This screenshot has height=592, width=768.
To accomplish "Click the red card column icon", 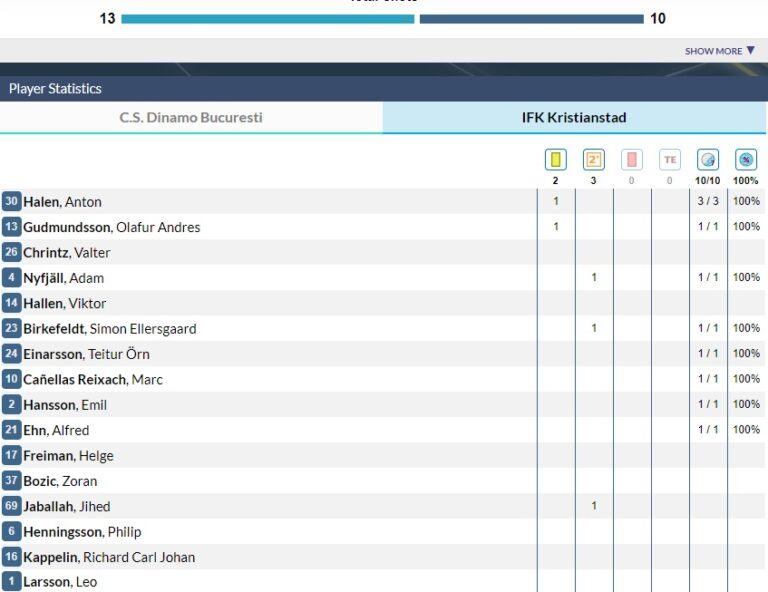I will (x=632, y=160).
